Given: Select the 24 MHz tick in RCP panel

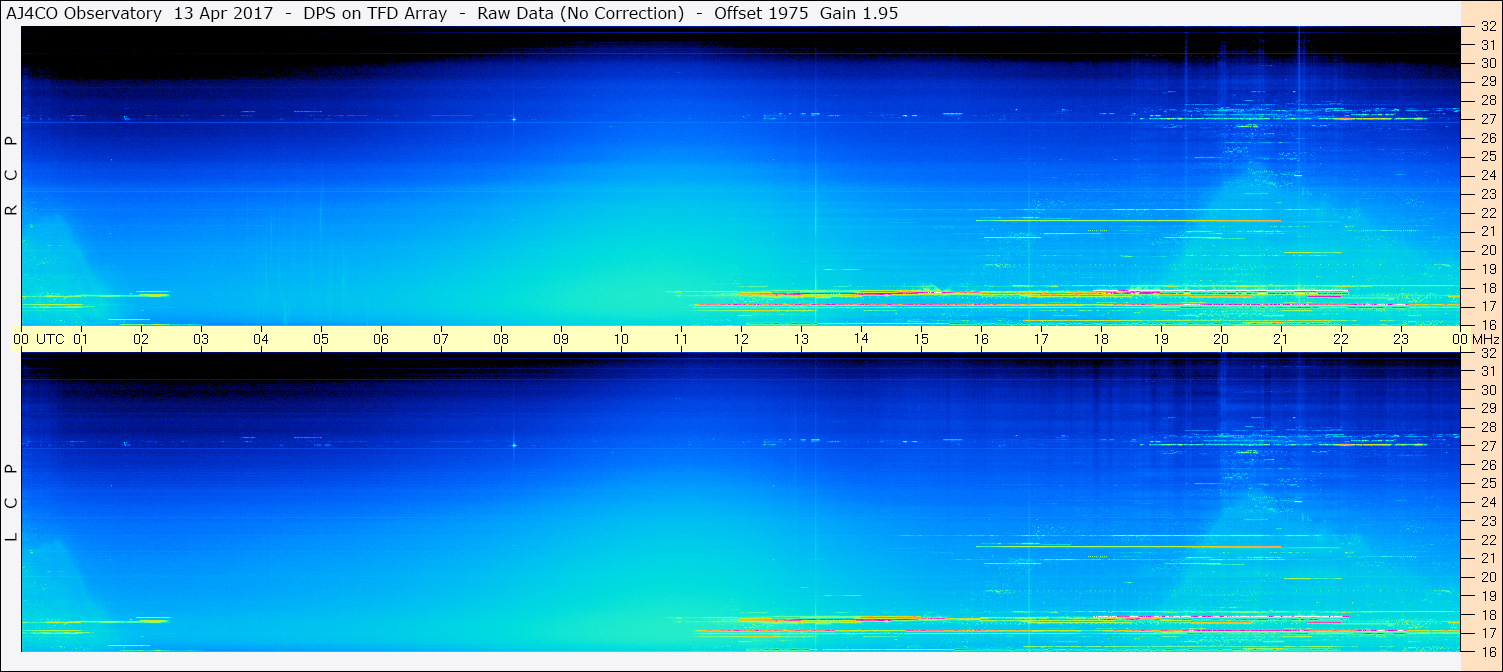Looking at the screenshot, I should click(x=1488, y=175).
